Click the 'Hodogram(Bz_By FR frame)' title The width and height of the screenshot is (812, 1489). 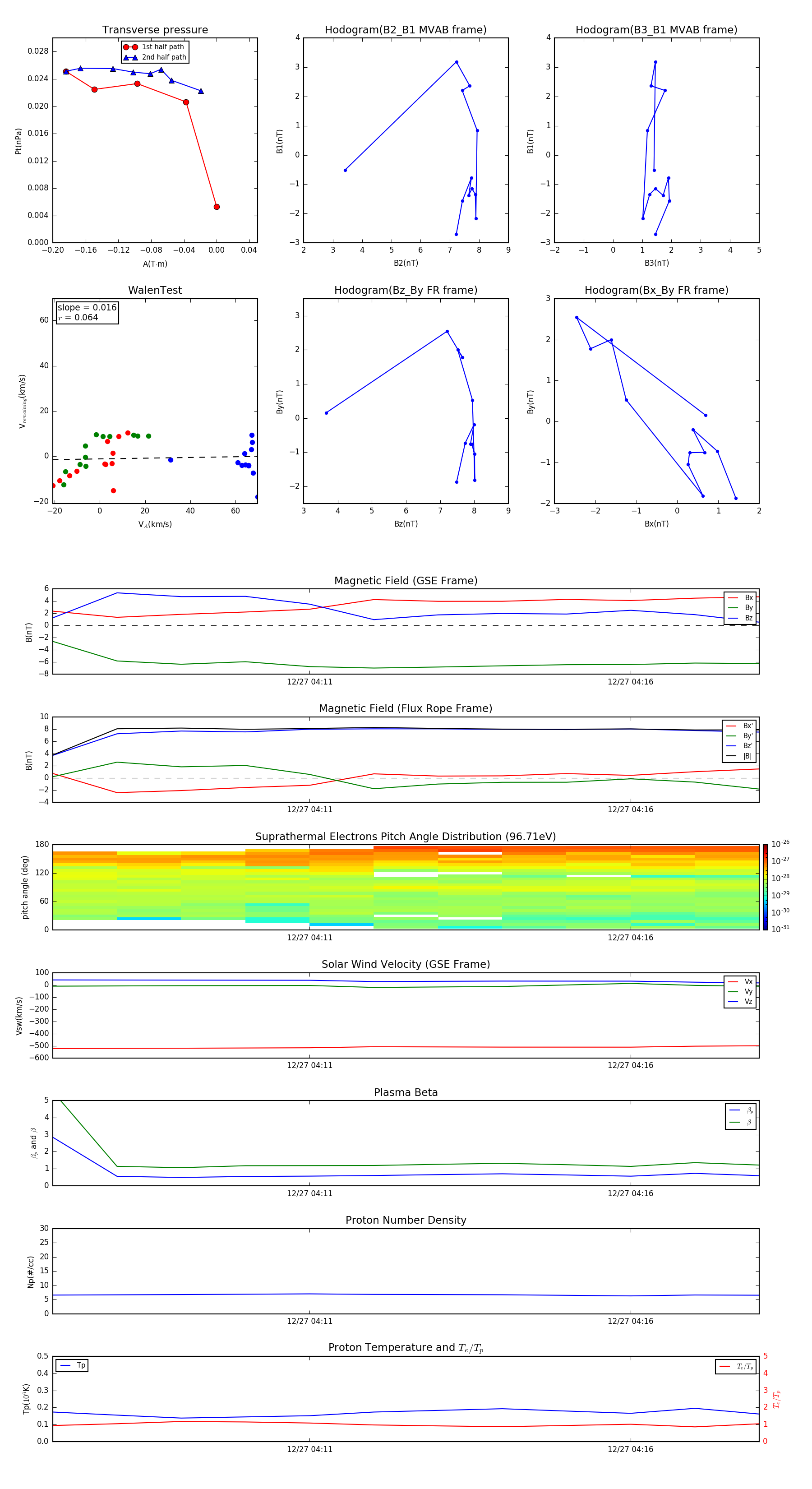click(x=406, y=290)
